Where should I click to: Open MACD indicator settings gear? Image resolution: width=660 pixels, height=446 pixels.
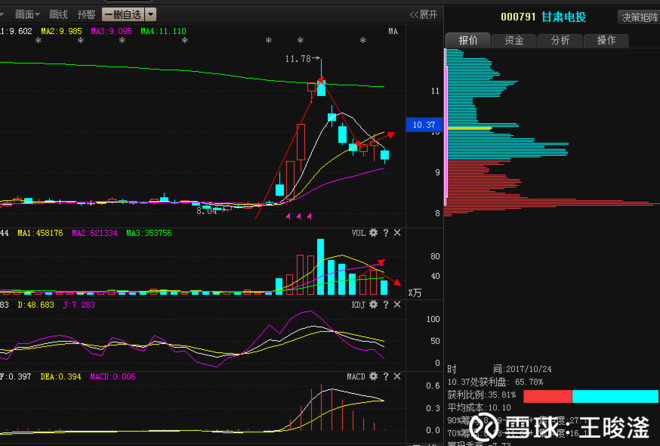[x=373, y=377]
